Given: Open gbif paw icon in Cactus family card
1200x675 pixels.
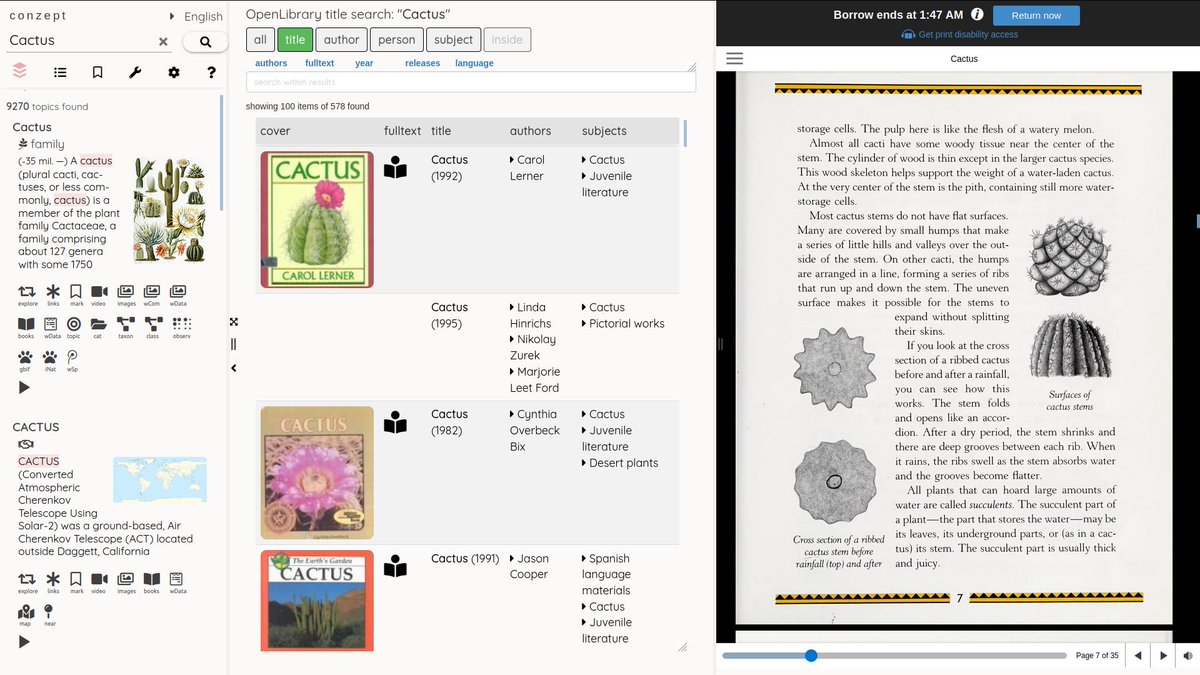Looking at the screenshot, I should point(25,359).
